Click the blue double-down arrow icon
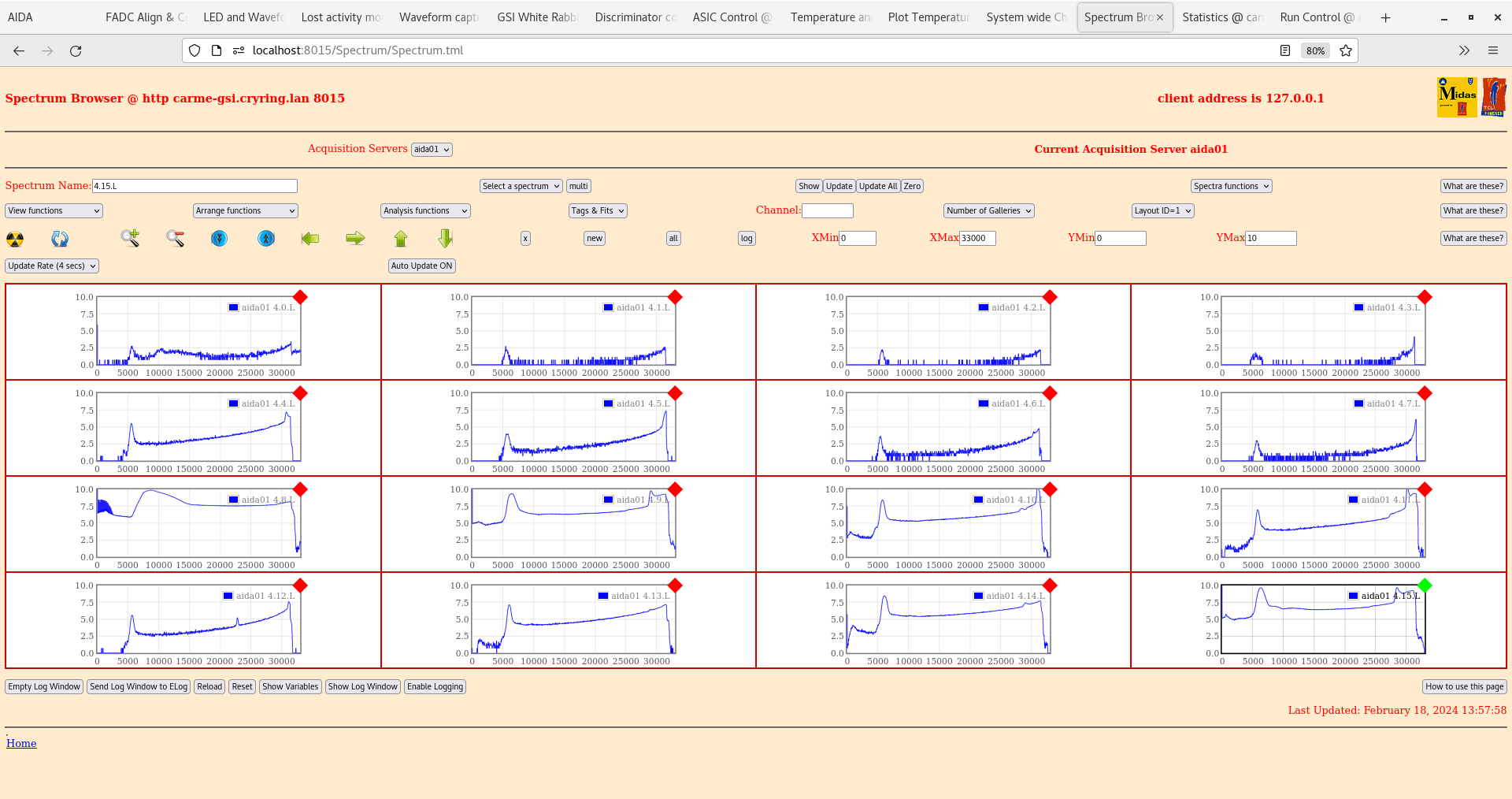Viewport: 1512px width, 799px height. click(x=220, y=238)
